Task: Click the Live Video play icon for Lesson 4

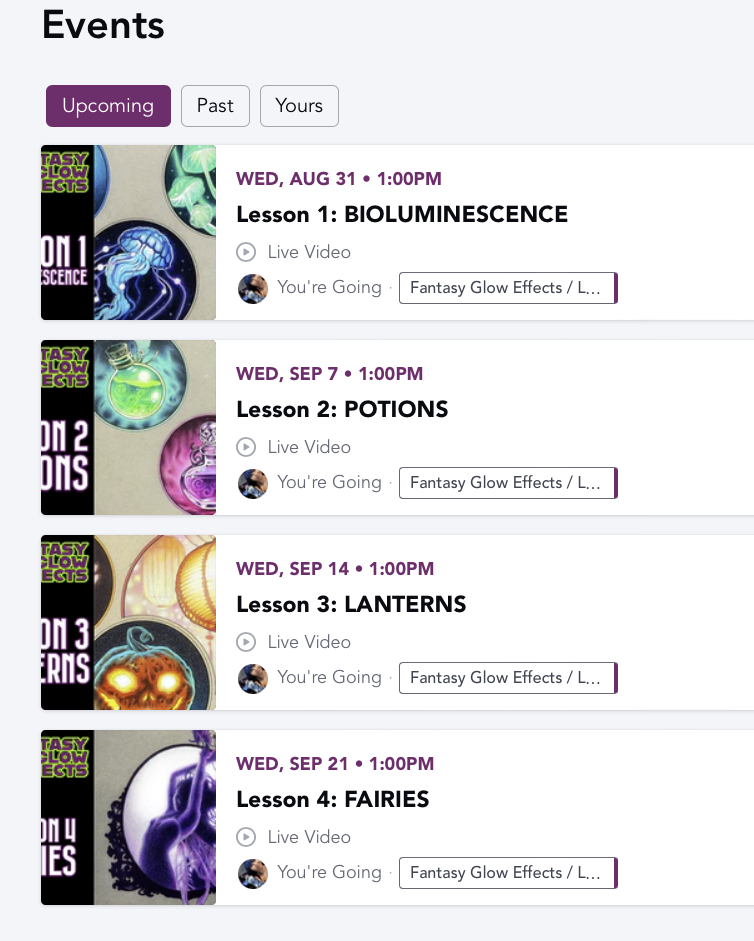Action: click(x=246, y=837)
